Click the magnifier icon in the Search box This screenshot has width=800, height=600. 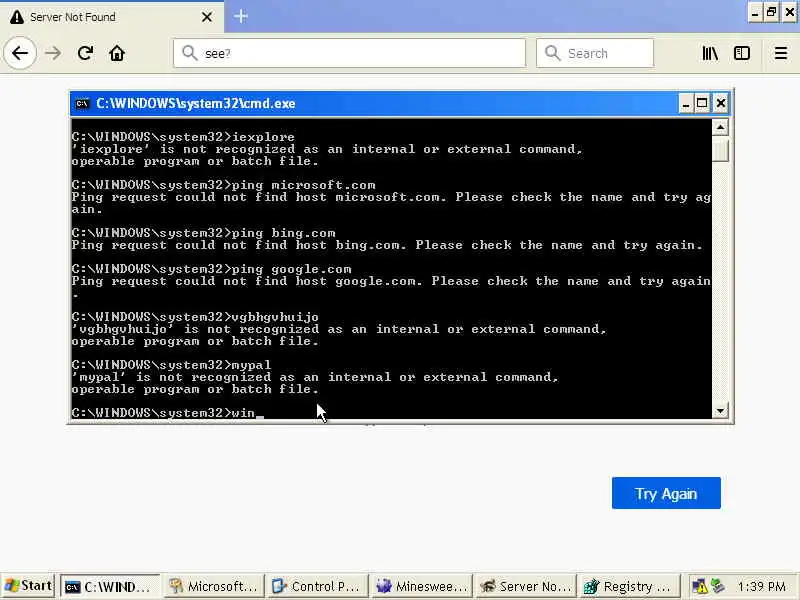(x=552, y=53)
